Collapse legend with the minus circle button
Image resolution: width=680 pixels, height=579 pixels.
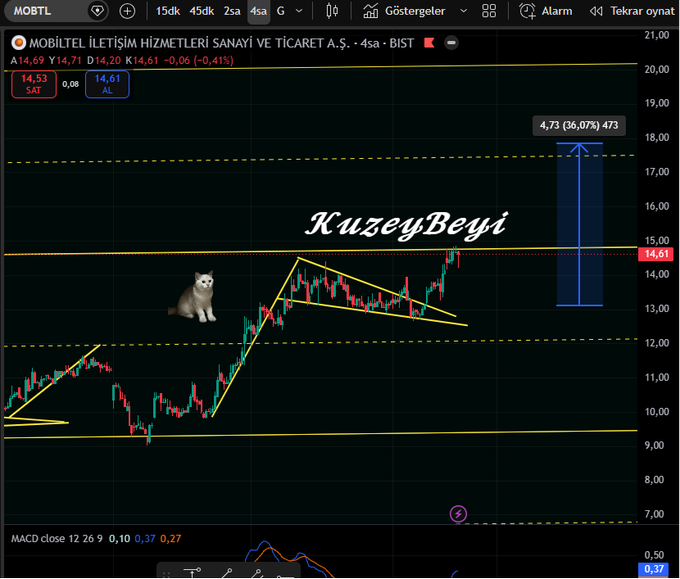pyautogui.click(x=451, y=43)
